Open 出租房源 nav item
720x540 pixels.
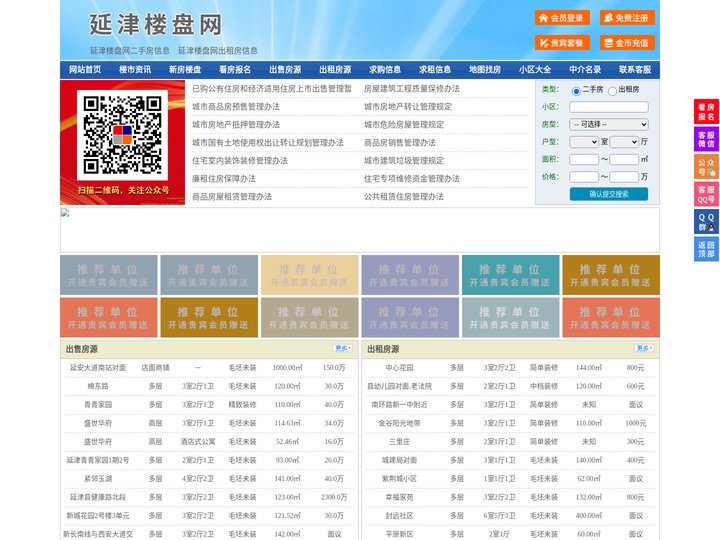(x=335, y=70)
